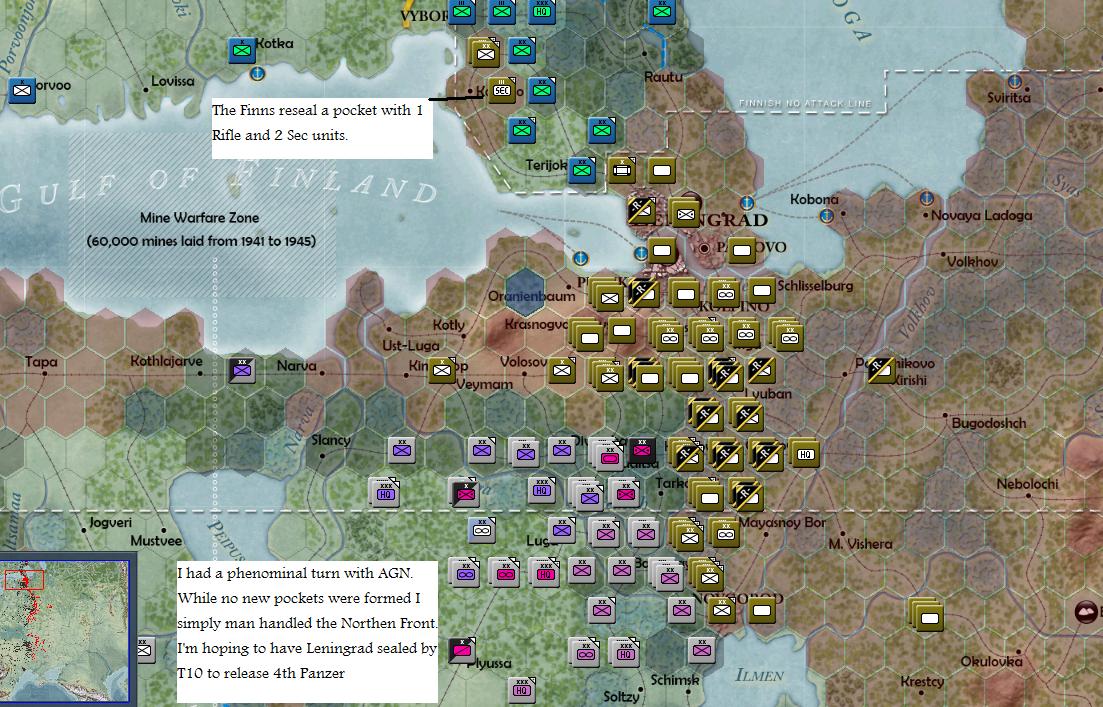Click the Rautu town label
Screen dimensions: 1103x707
click(x=663, y=77)
